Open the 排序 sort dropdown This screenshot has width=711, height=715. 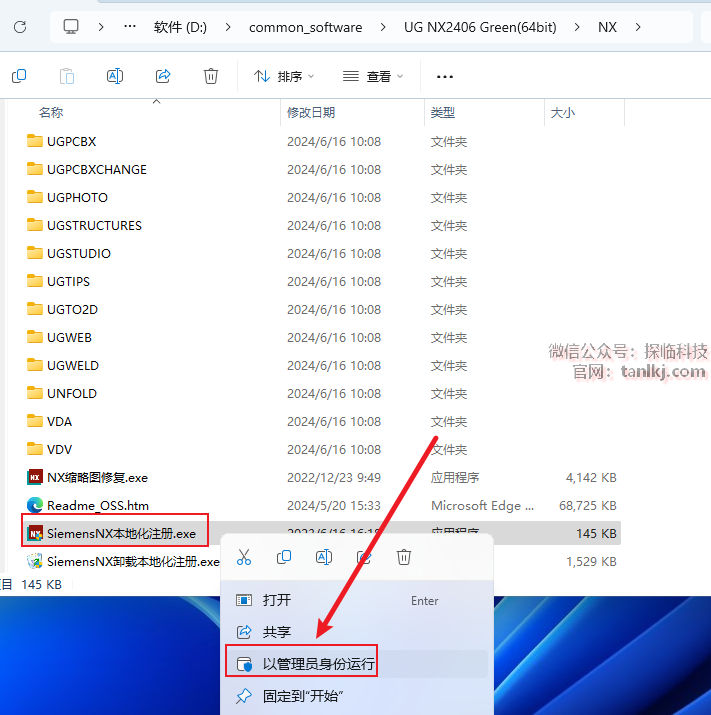tap(284, 76)
